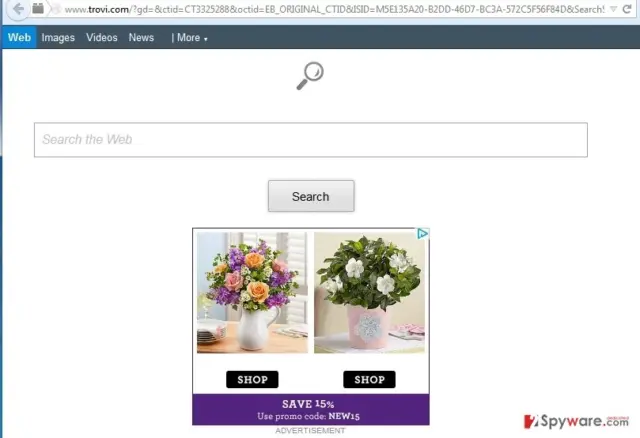Screen dimensions: 640x438
Task: Click SHOP under the gardenia plant
Action: click(369, 380)
